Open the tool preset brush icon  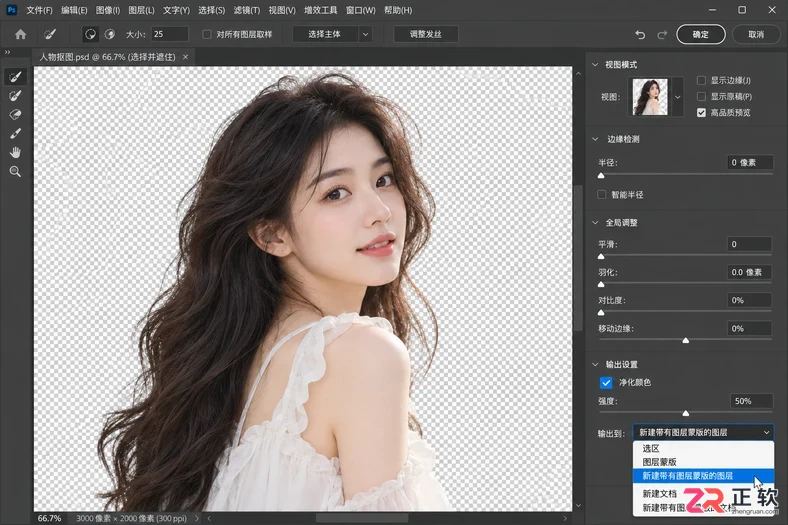50,34
